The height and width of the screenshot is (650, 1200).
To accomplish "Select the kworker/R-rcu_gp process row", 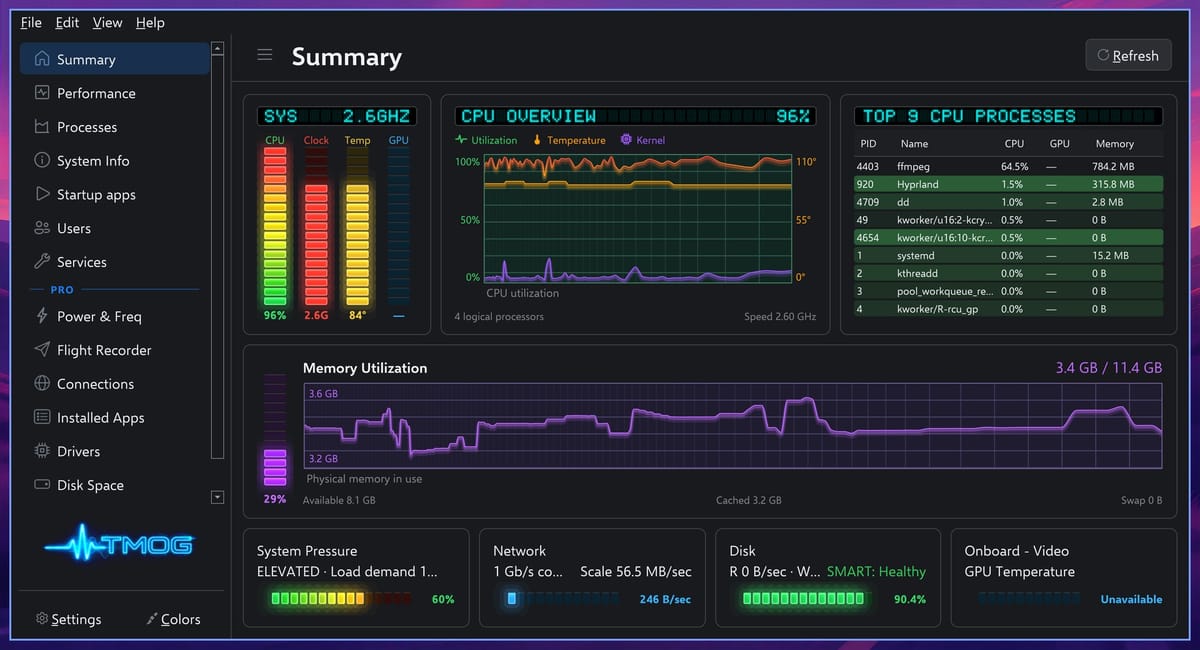I will point(1008,309).
